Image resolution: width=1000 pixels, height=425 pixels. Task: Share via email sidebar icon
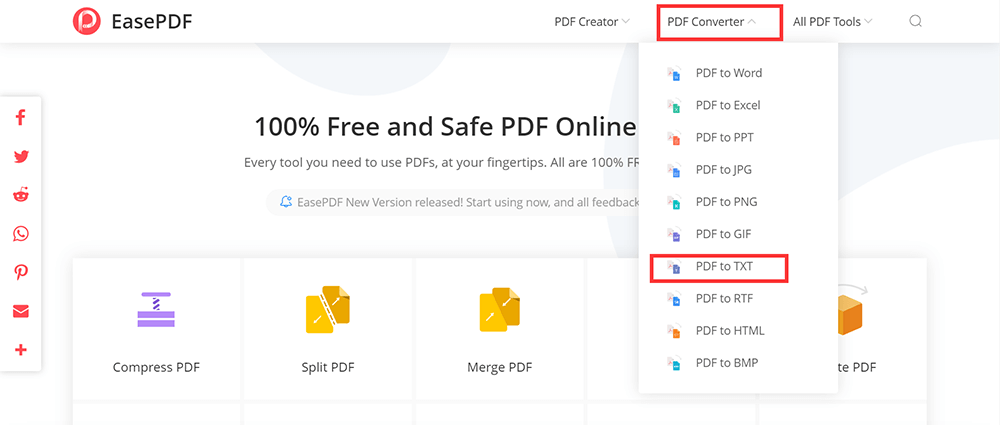click(21, 311)
